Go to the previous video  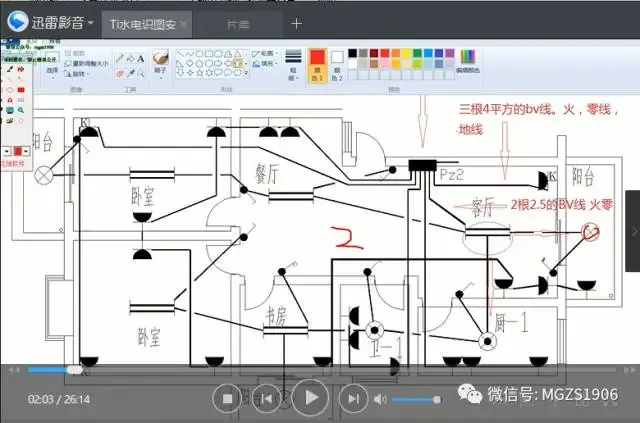267,399
